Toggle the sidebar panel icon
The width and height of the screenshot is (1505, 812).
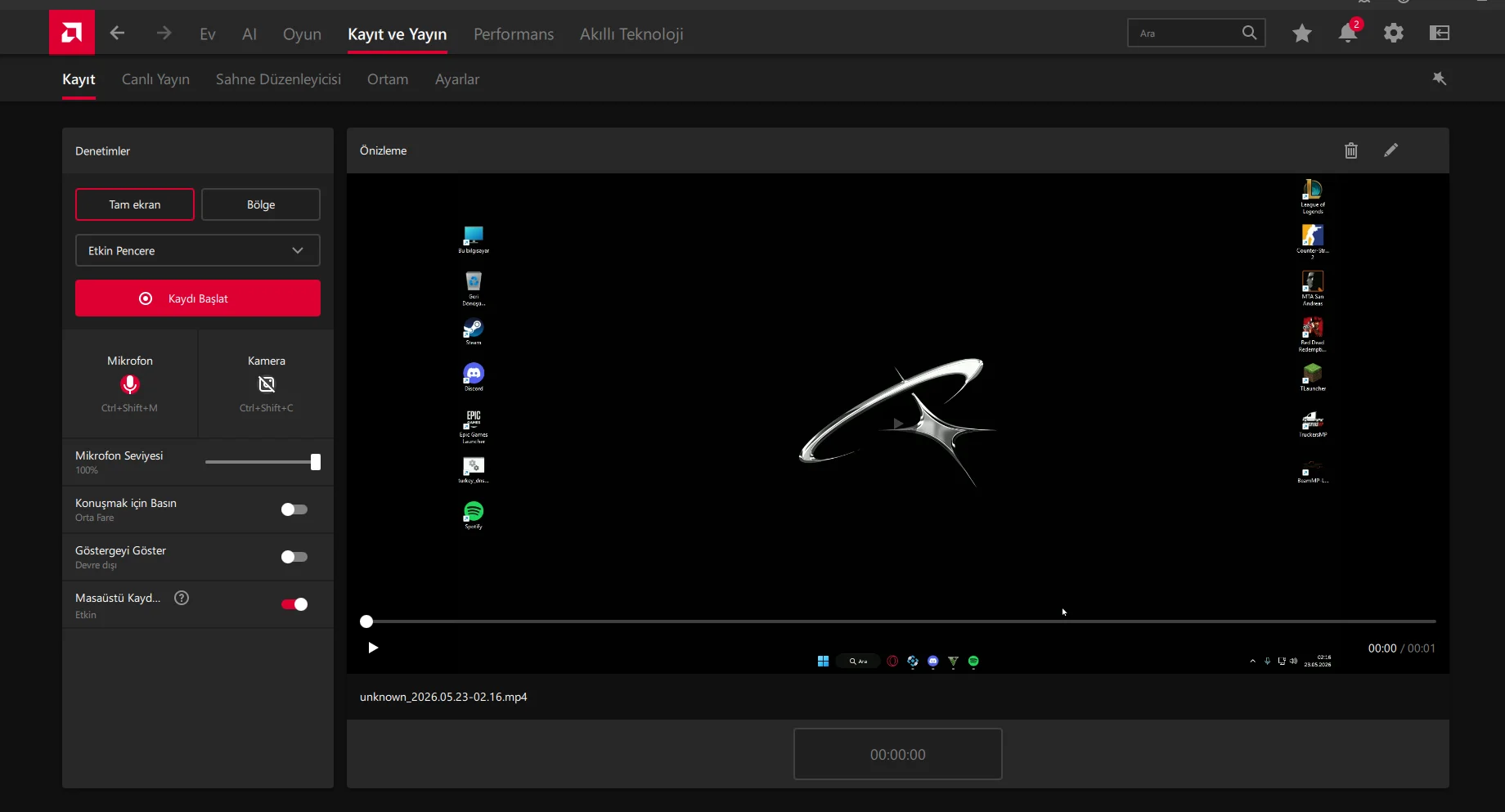point(1440,33)
